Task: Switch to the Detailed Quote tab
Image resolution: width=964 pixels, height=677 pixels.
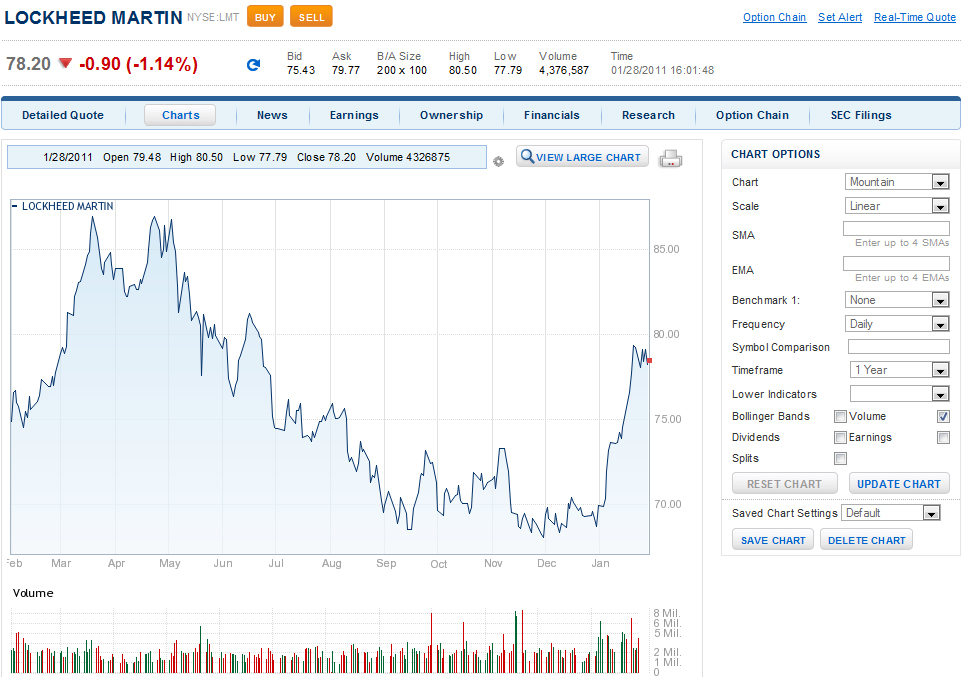Action: tap(63, 115)
